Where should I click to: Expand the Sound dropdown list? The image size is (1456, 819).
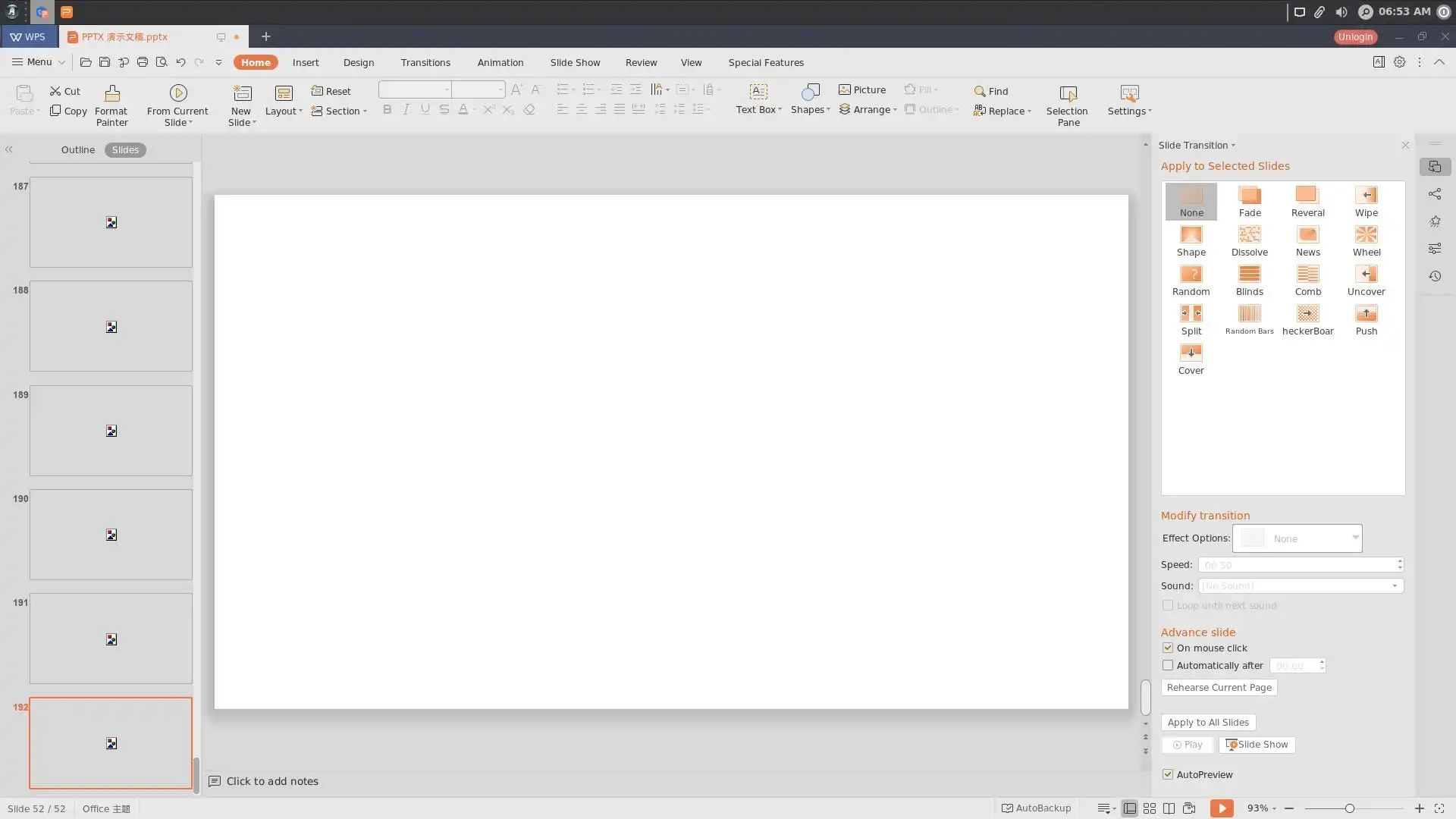(x=1394, y=585)
